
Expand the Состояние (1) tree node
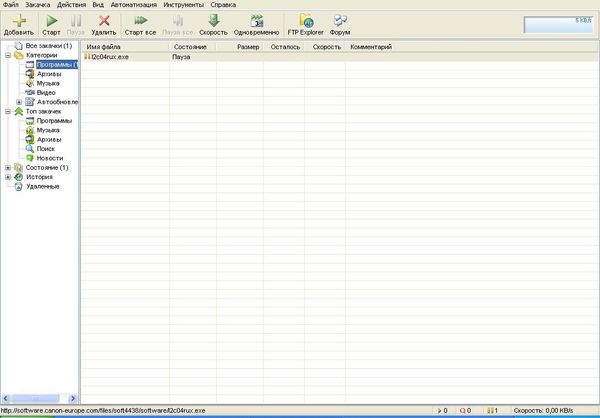point(8,167)
